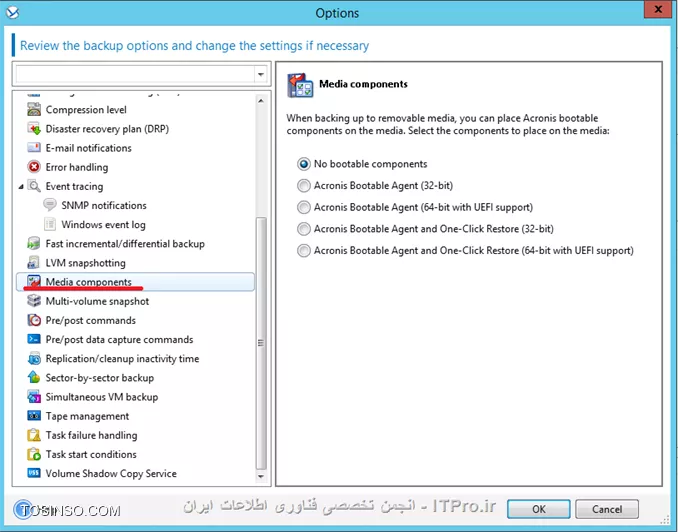Screen dimensions: 678x532
Task: Click the Multi-volume snapshot icon
Action: click(34, 301)
